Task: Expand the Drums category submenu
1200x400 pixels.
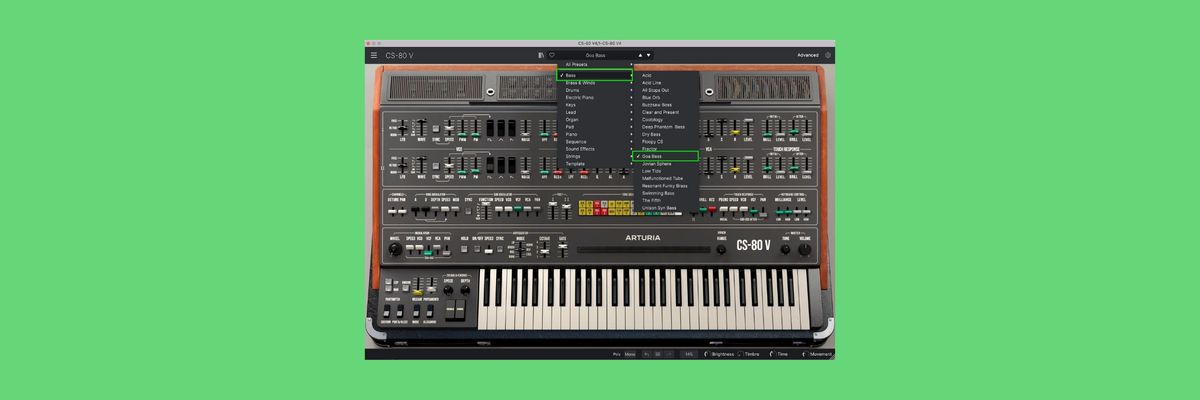Action: point(595,90)
